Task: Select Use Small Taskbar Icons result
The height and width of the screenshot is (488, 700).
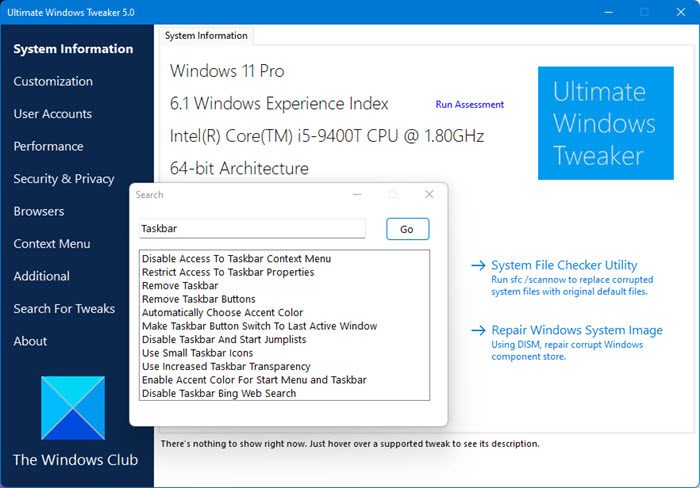Action: (197, 353)
